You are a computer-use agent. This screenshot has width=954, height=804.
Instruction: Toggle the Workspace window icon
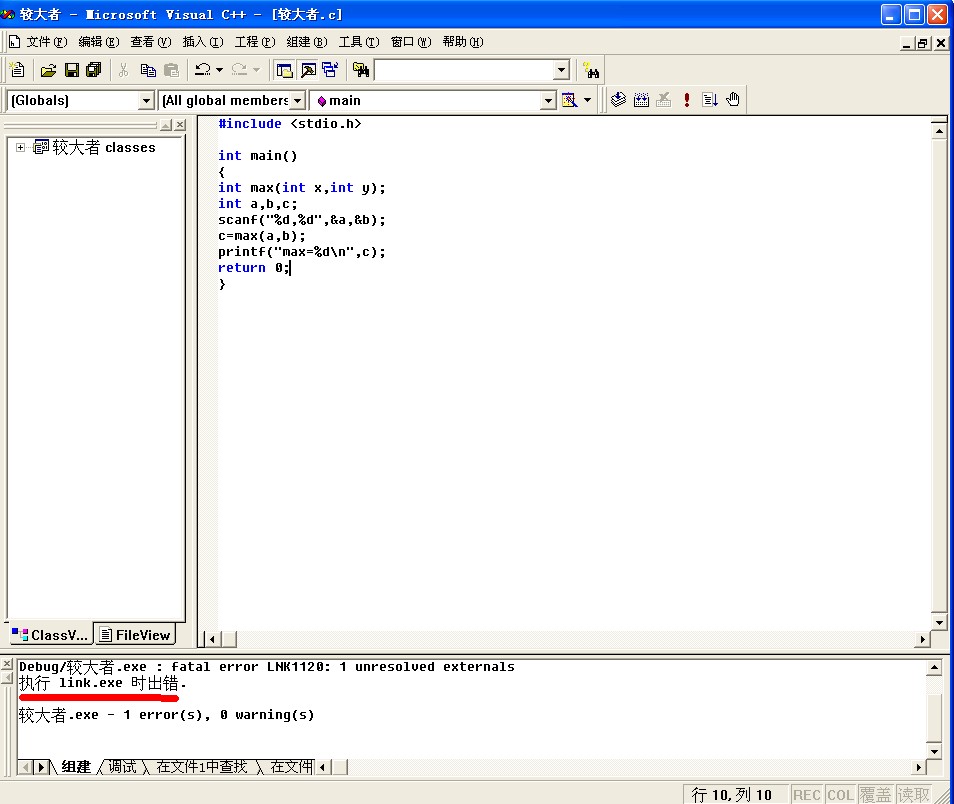pos(284,70)
